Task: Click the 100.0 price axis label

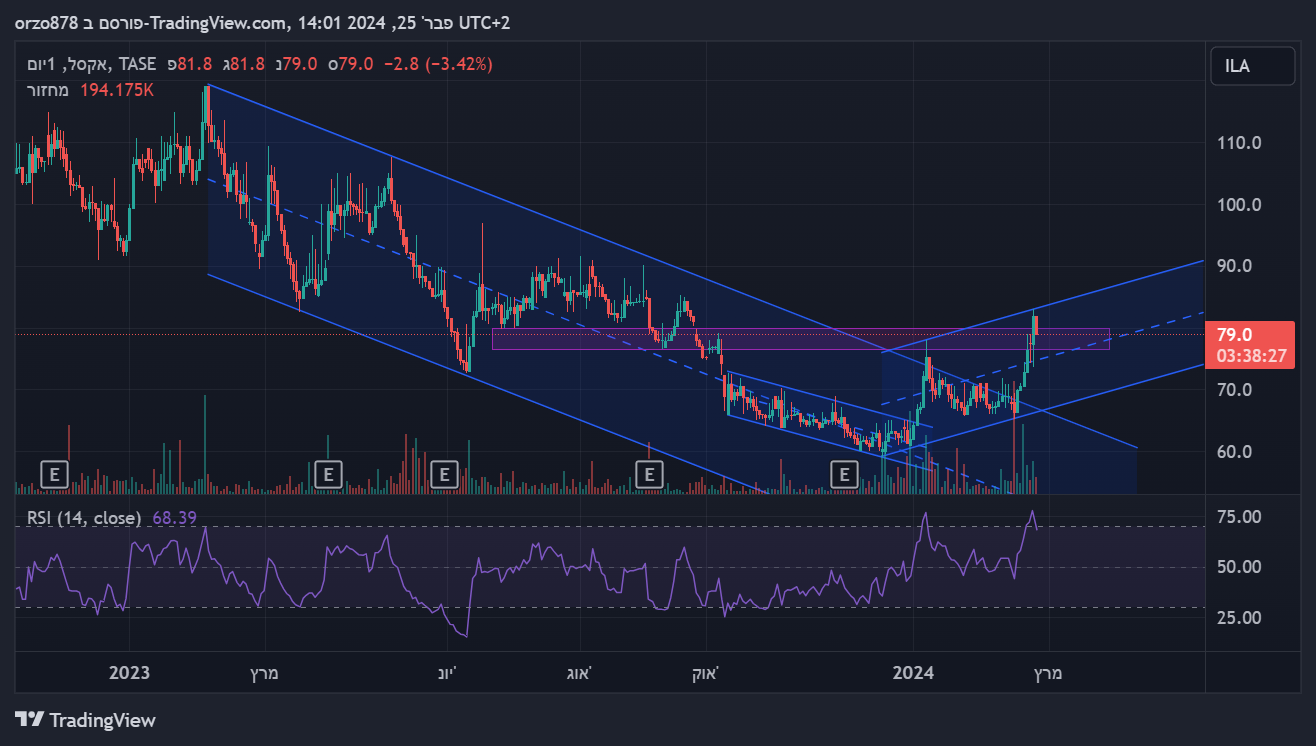Action: [x=1240, y=205]
